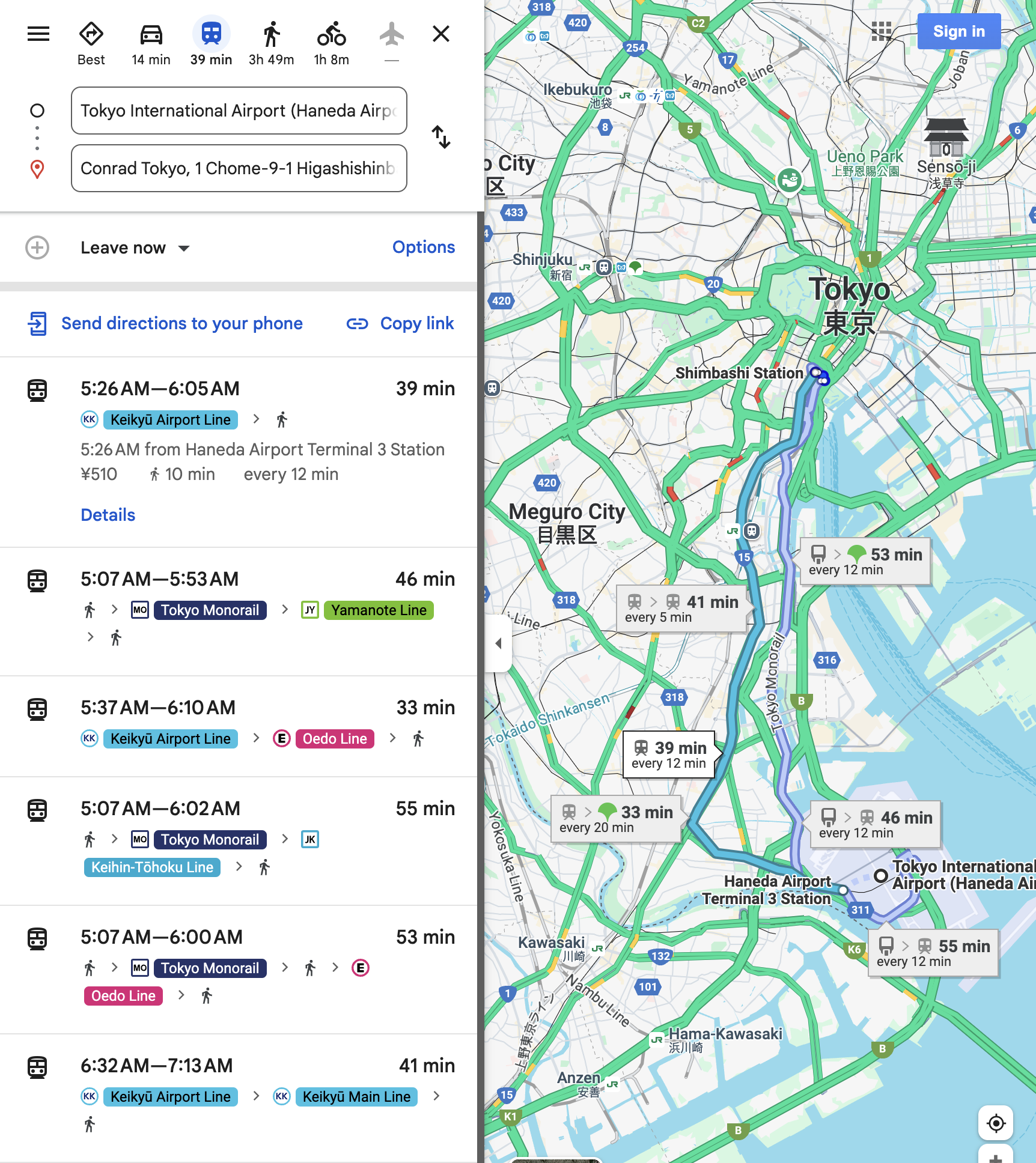Open Google apps grid
1036x1163 pixels.
(x=882, y=31)
